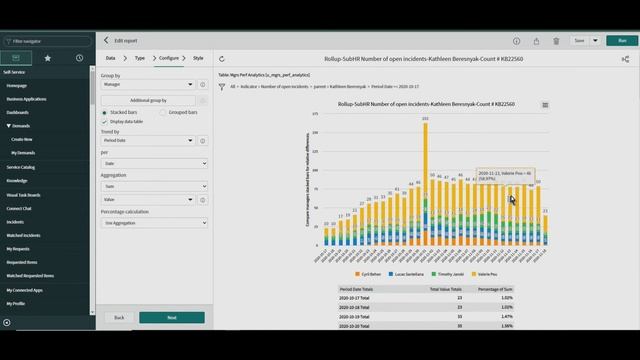The image size is (640, 360).
Task: Open Business Applications in navigator
Action: pyautogui.click(x=26, y=99)
